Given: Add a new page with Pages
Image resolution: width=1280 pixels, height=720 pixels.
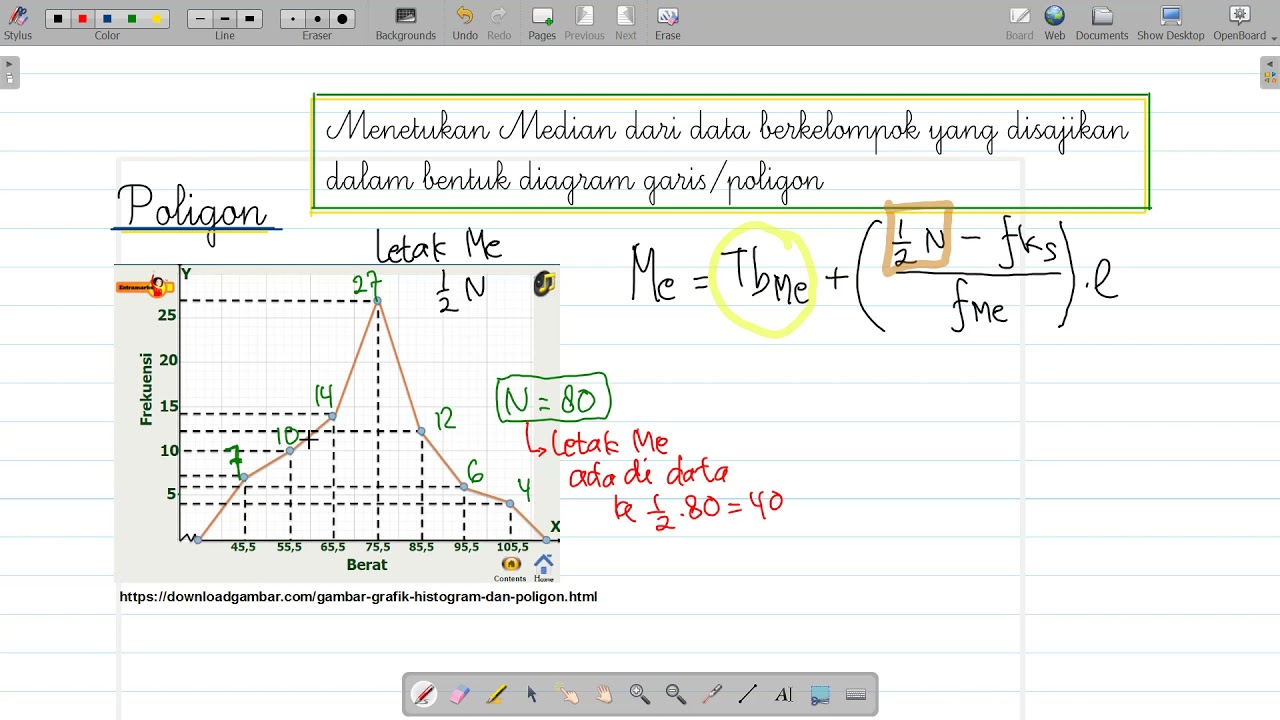Looking at the screenshot, I should 542,23.
